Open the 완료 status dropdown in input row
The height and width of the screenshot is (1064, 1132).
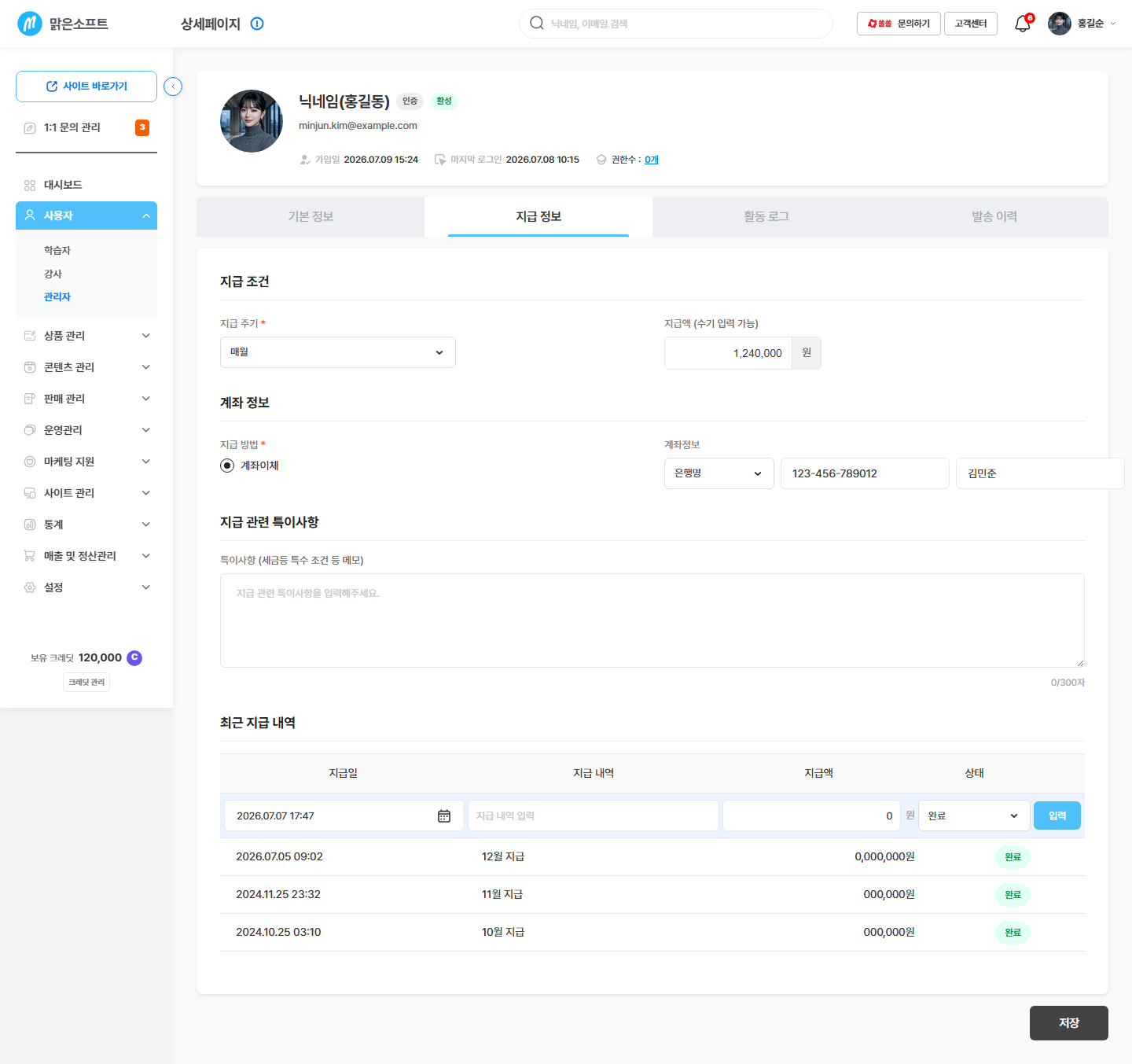click(x=974, y=815)
